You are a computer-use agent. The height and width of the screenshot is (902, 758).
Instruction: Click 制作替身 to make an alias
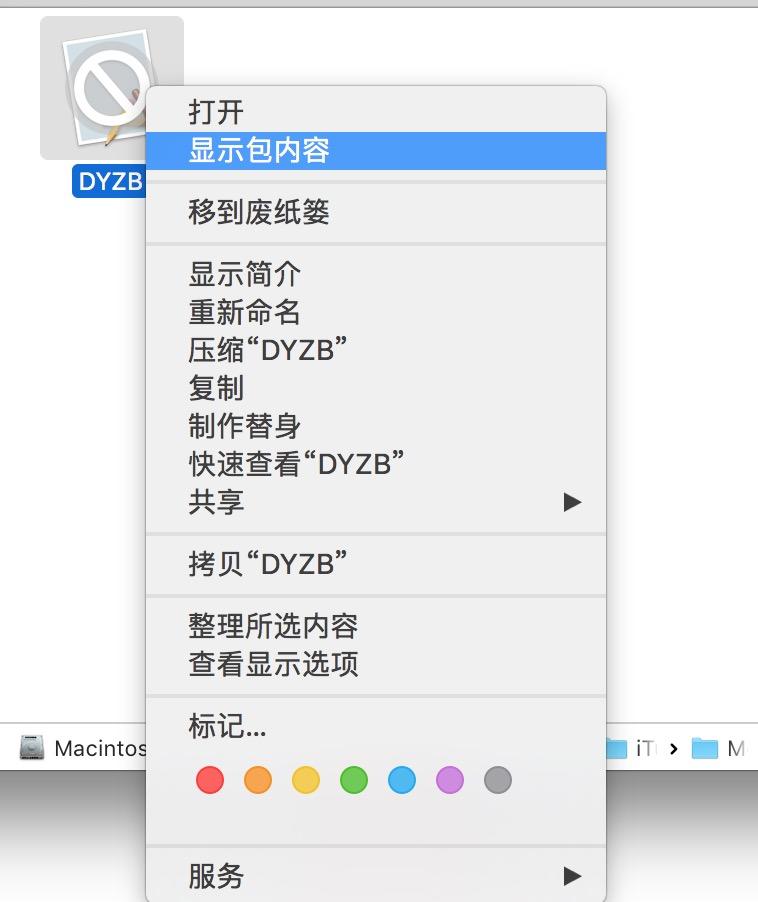pyautogui.click(x=245, y=425)
